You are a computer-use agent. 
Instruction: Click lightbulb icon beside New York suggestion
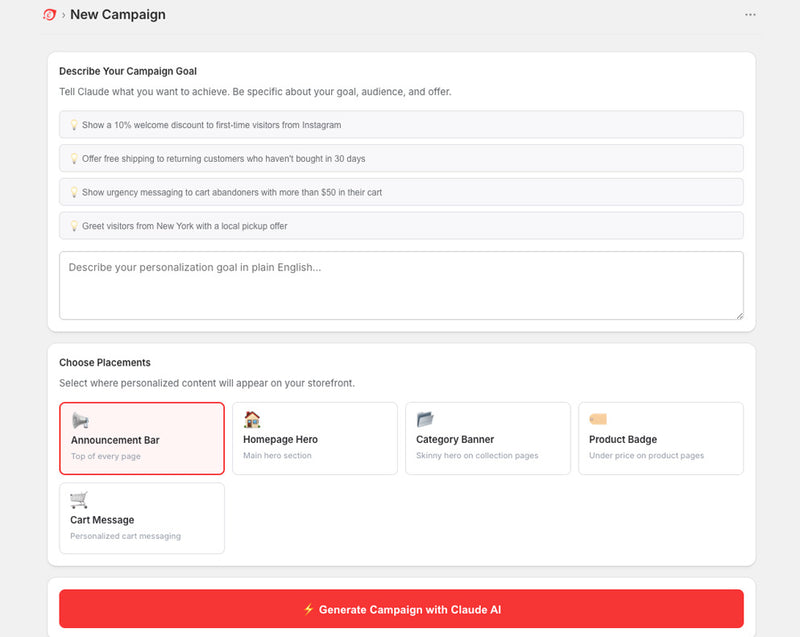coord(74,225)
